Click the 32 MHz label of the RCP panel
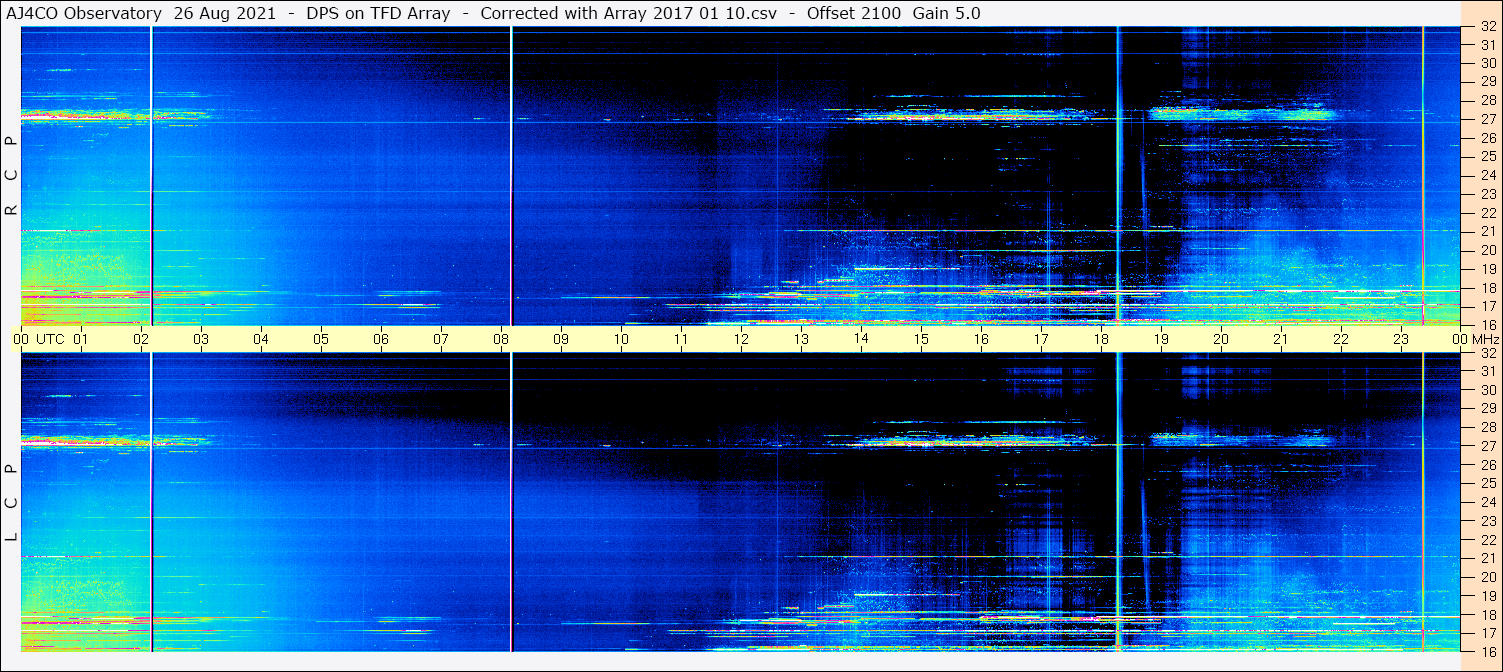 pyautogui.click(x=1487, y=27)
